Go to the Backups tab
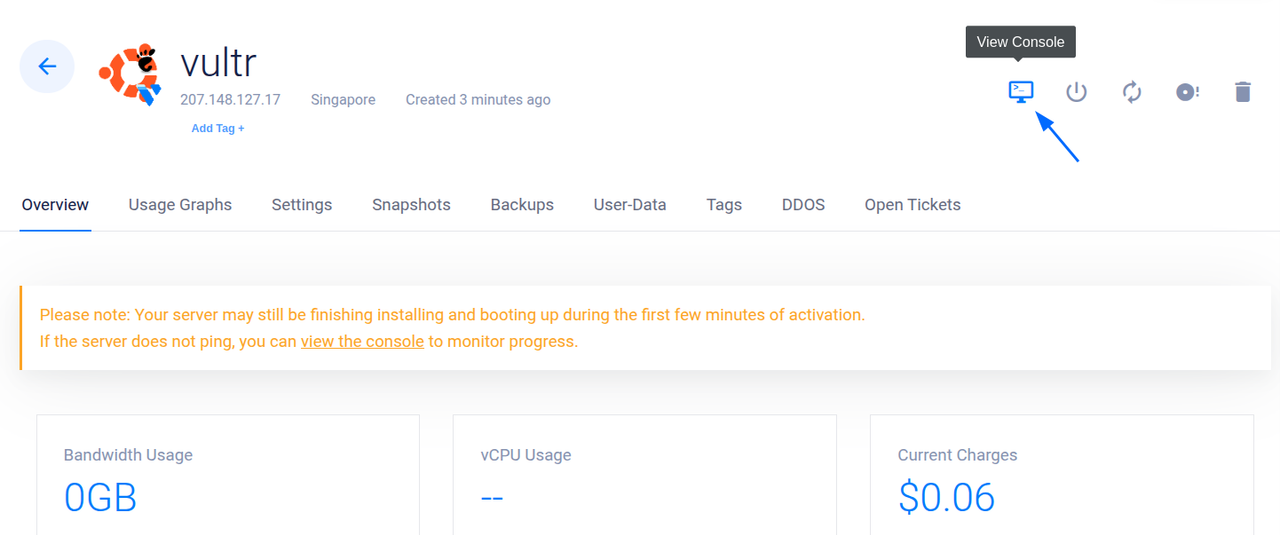 (x=522, y=205)
